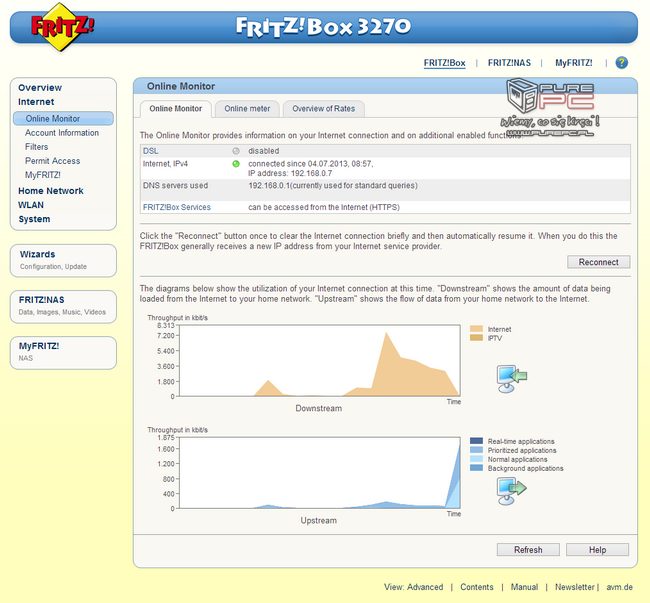
Task: Click the Normal applications legend swatch
Action: (x=476, y=459)
